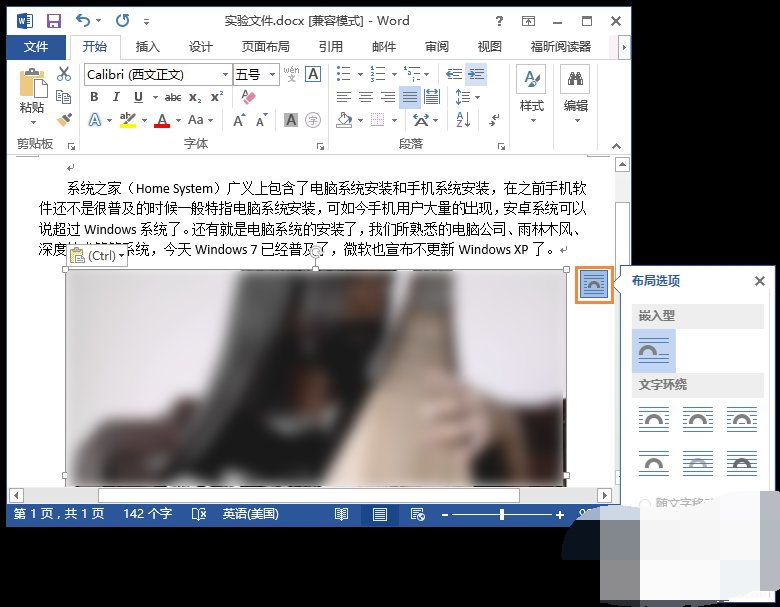Apply strikethrough formatting (abc)
Screen dimensions: 780x607
(172, 97)
